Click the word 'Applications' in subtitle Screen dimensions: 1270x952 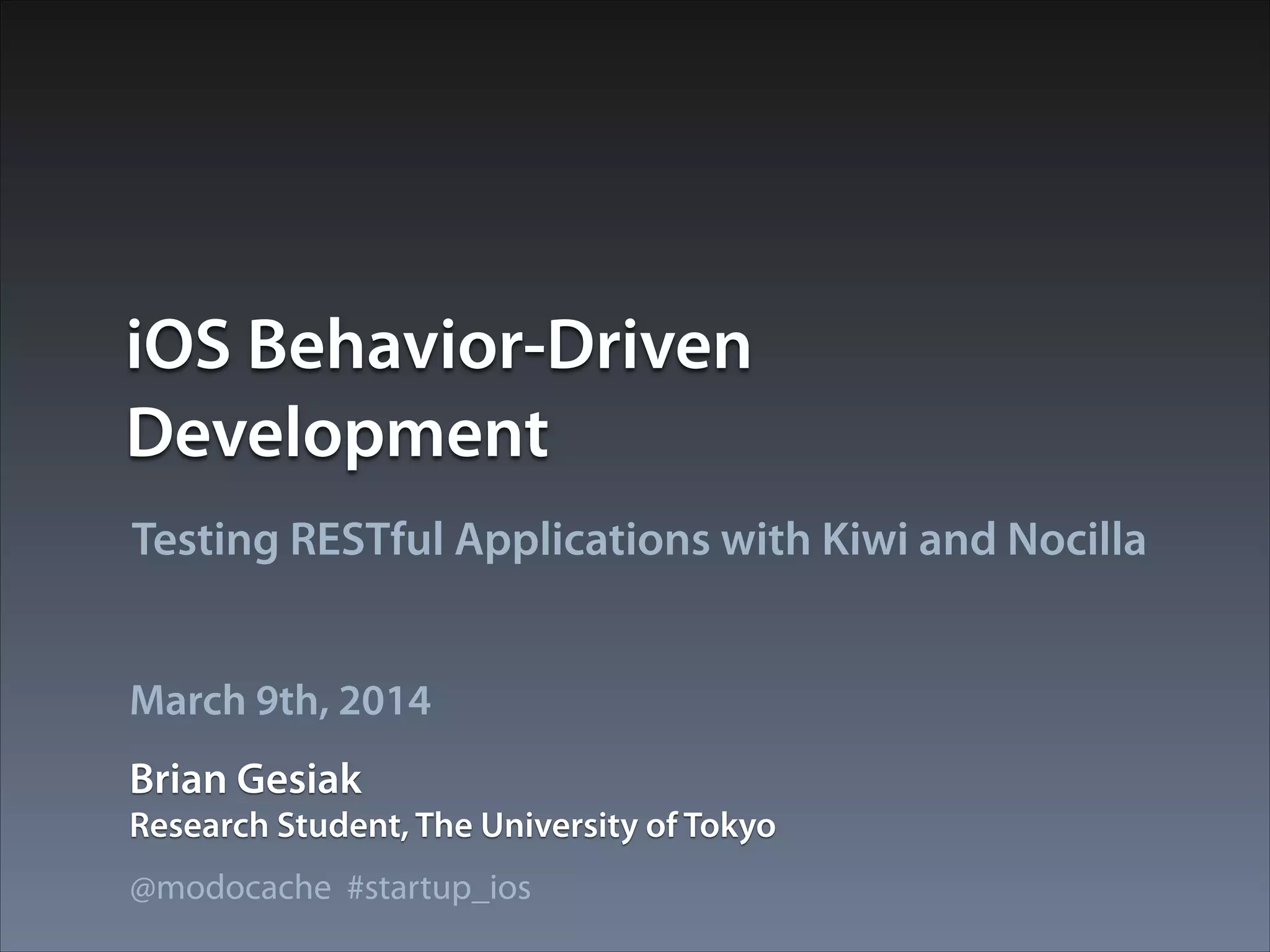(582, 539)
